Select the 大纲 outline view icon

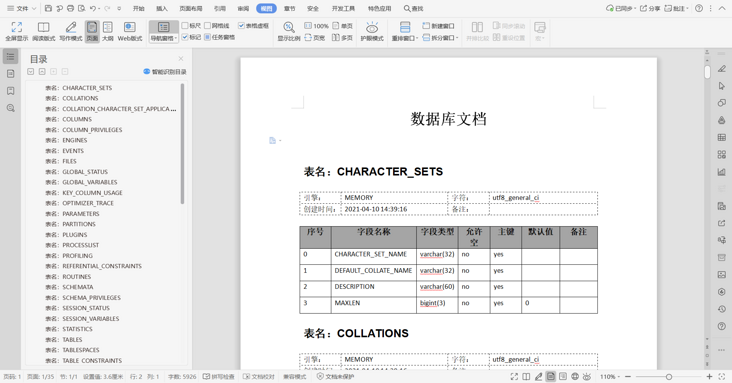coord(108,31)
